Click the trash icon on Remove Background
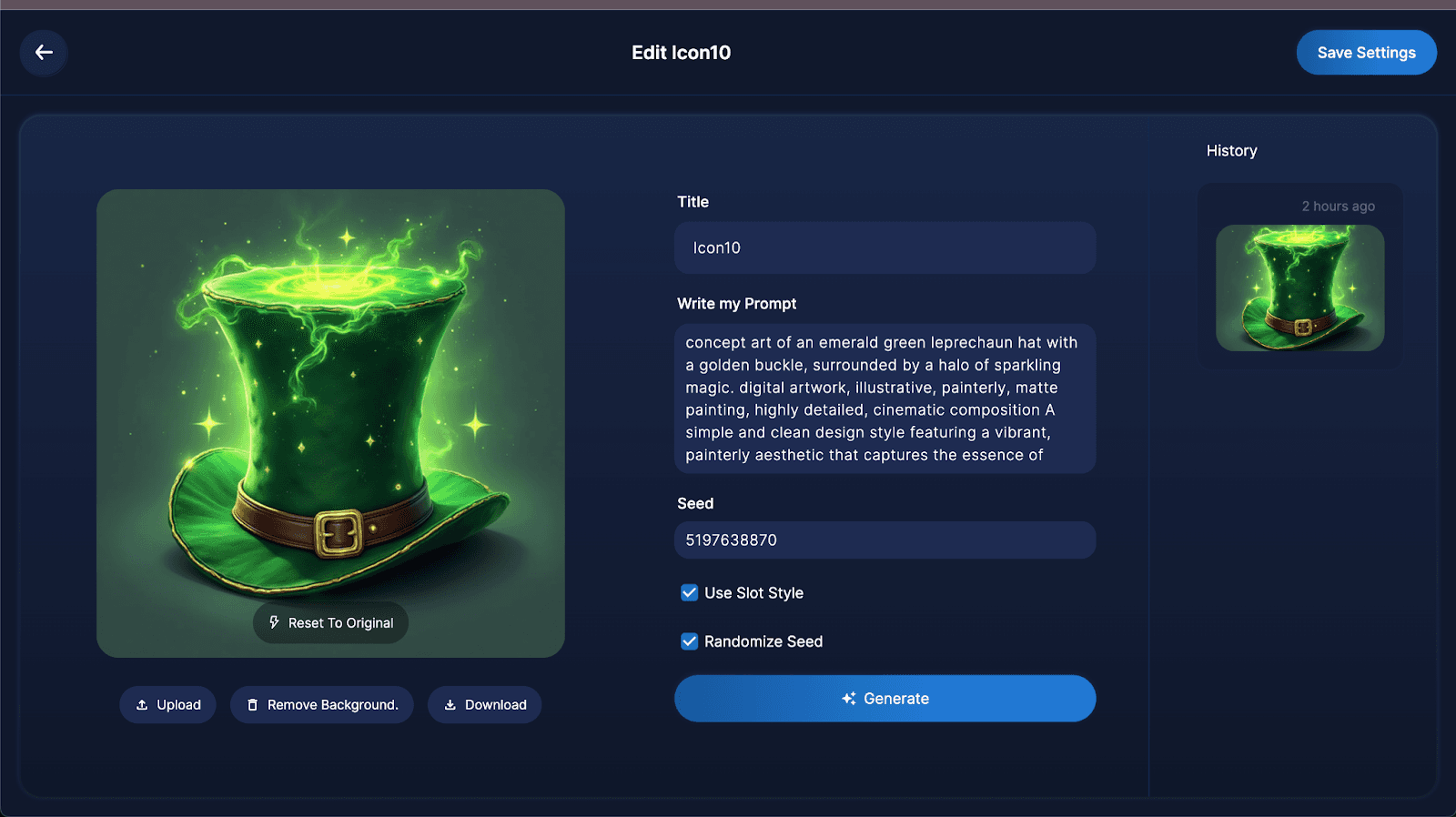 pos(253,705)
